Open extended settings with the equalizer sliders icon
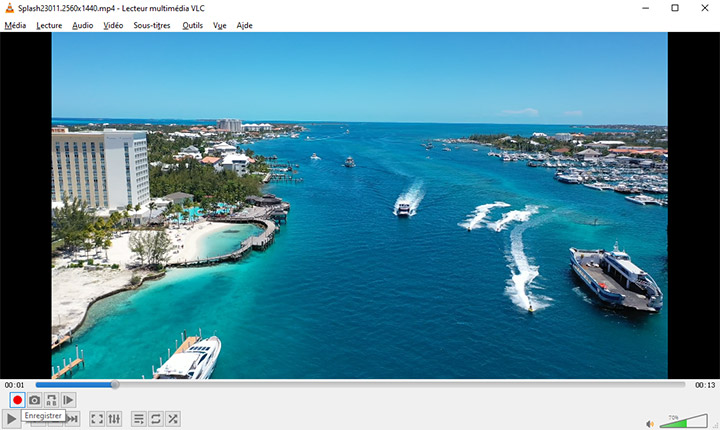This screenshot has height=430, width=720. click(114, 419)
